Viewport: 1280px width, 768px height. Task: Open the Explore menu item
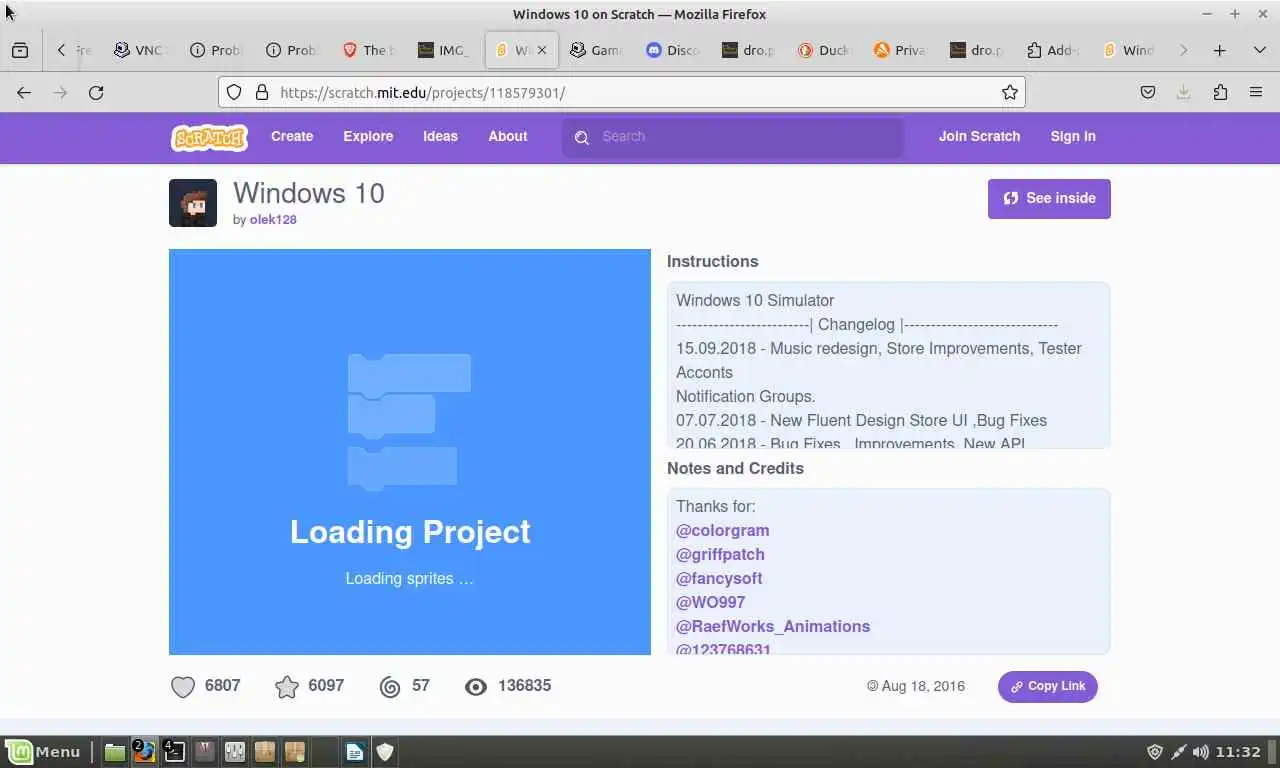[x=368, y=137]
